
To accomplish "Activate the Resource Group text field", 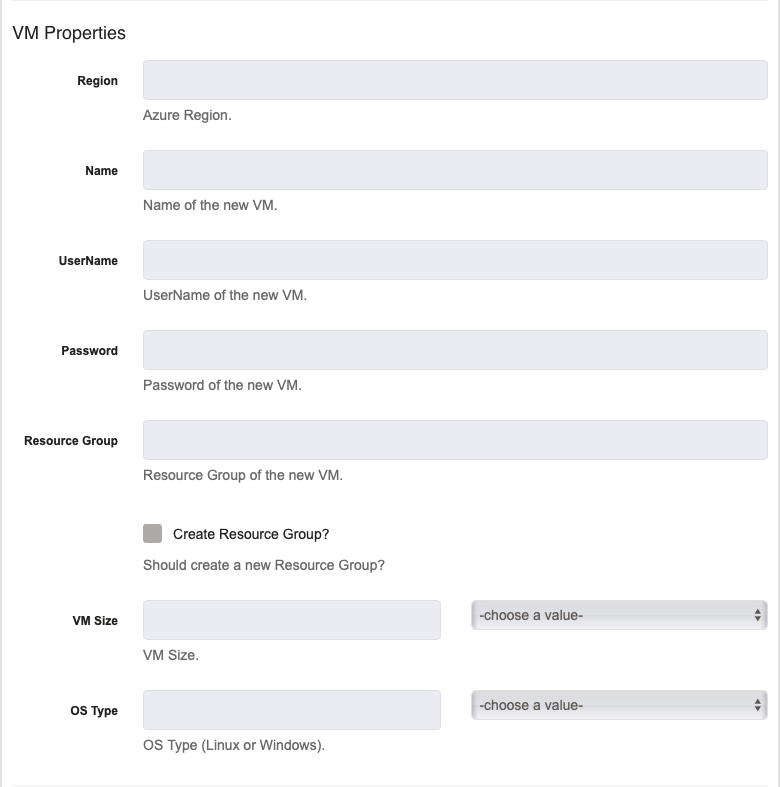I will click(x=455, y=440).
